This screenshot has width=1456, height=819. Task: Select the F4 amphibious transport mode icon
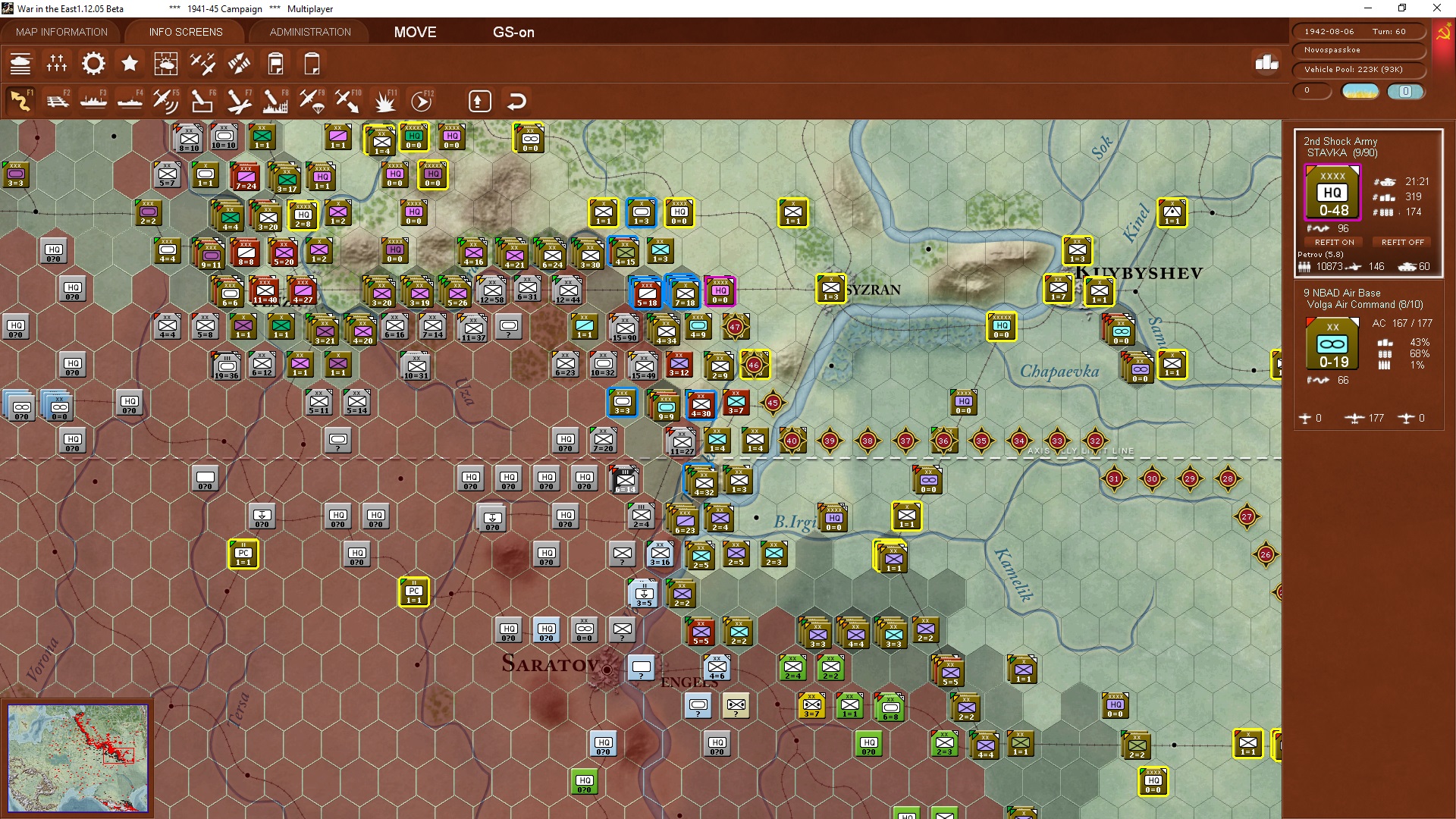tap(130, 101)
